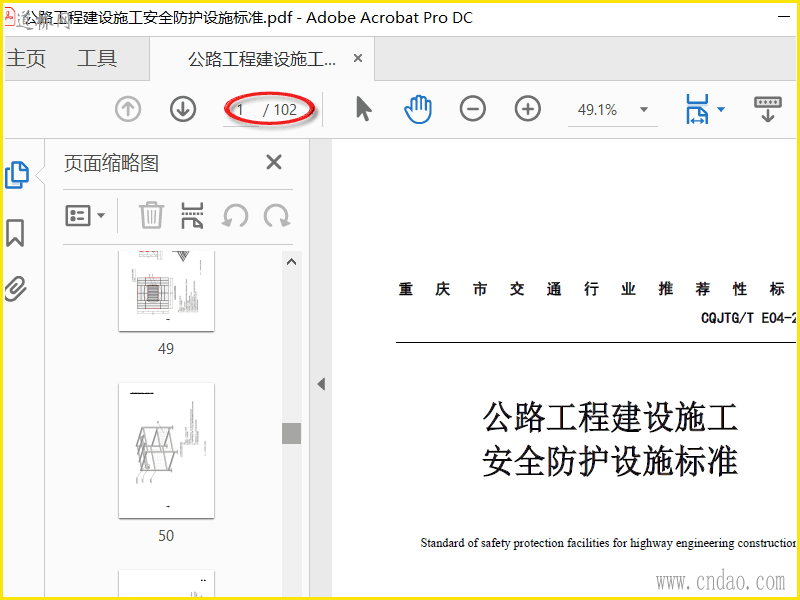Click the English subtitle line in document

(608, 543)
